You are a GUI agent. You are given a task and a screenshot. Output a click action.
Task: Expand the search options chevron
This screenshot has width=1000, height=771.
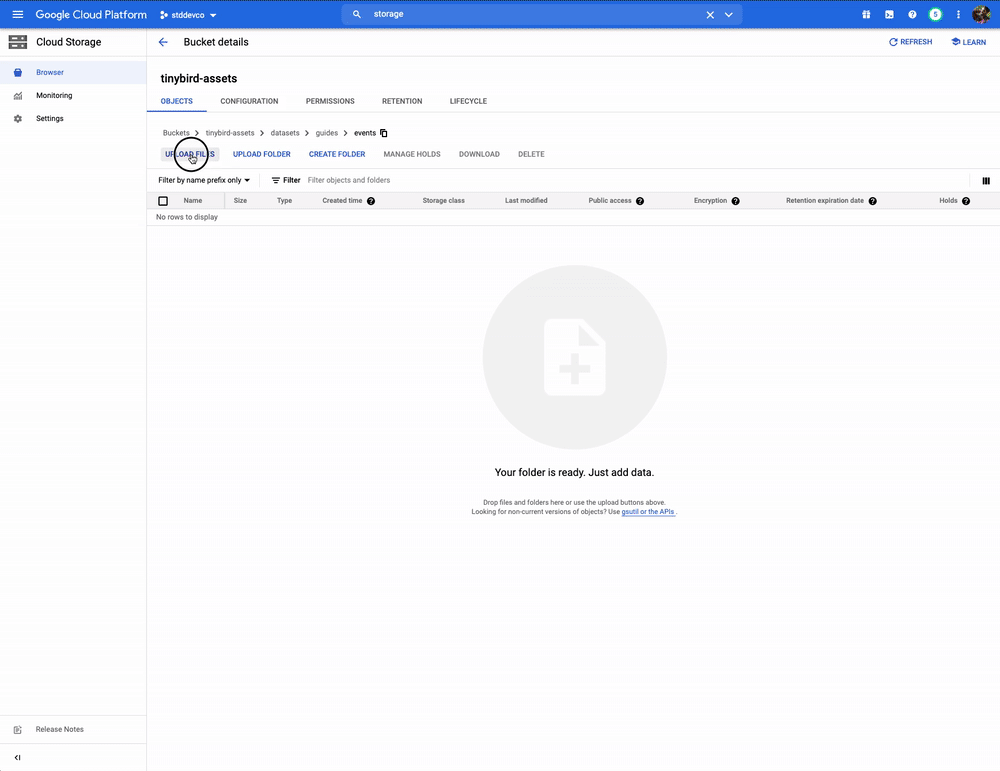point(728,15)
